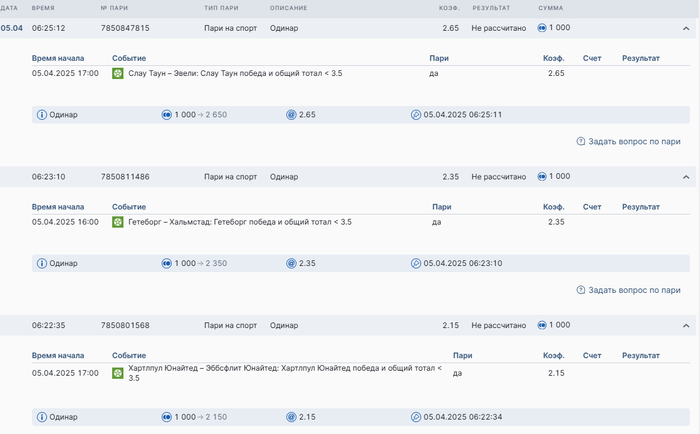Click the РЕЗУЛЬТАТ column header

click(491, 8)
